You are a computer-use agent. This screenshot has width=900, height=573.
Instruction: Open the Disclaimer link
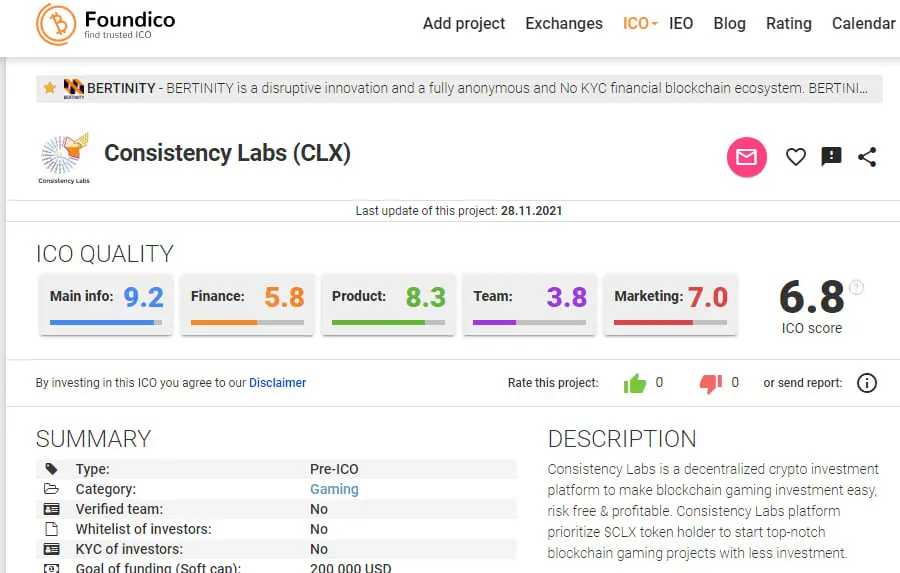point(277,383)
